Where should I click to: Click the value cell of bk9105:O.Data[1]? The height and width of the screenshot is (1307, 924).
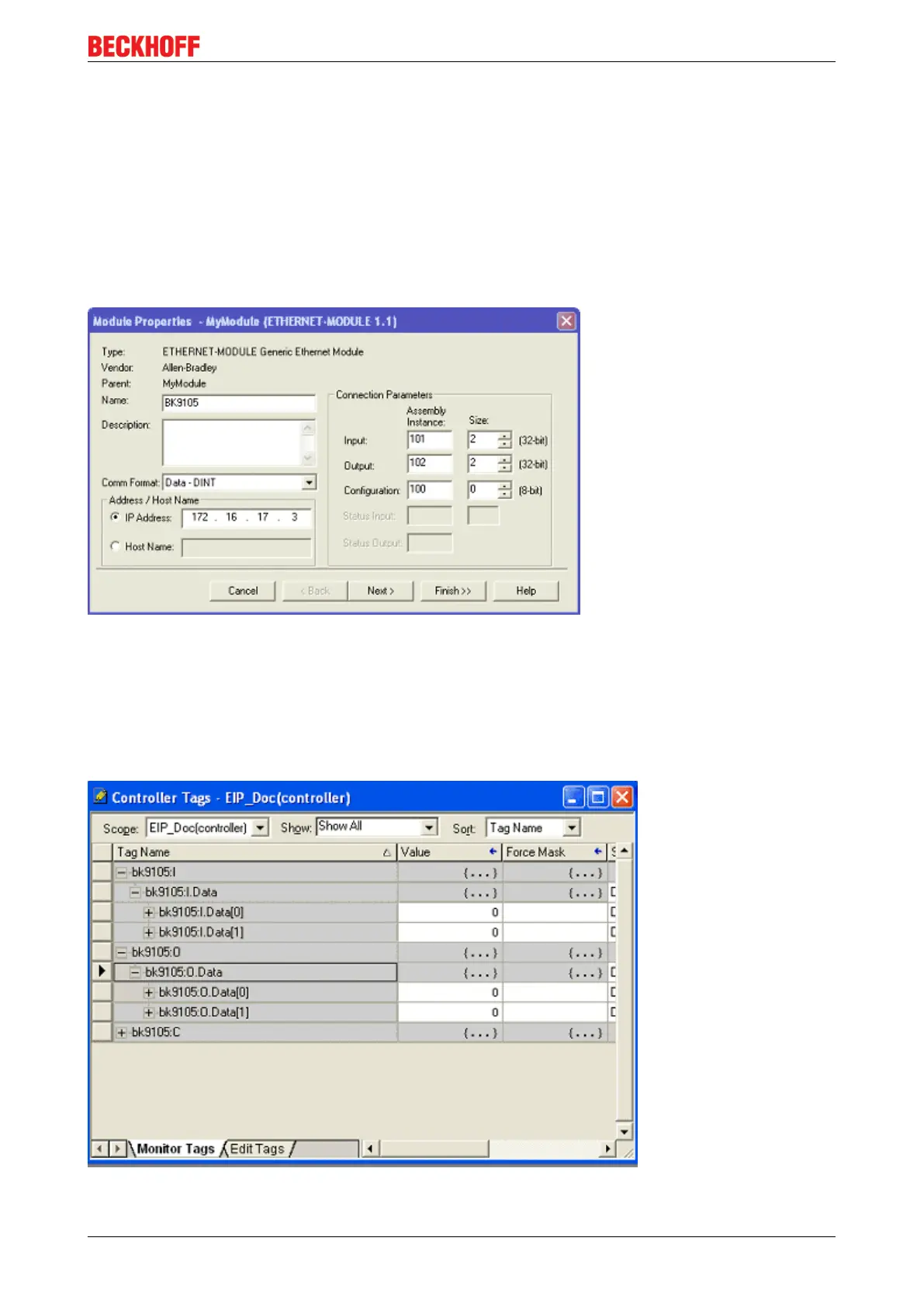[450, 1013]
